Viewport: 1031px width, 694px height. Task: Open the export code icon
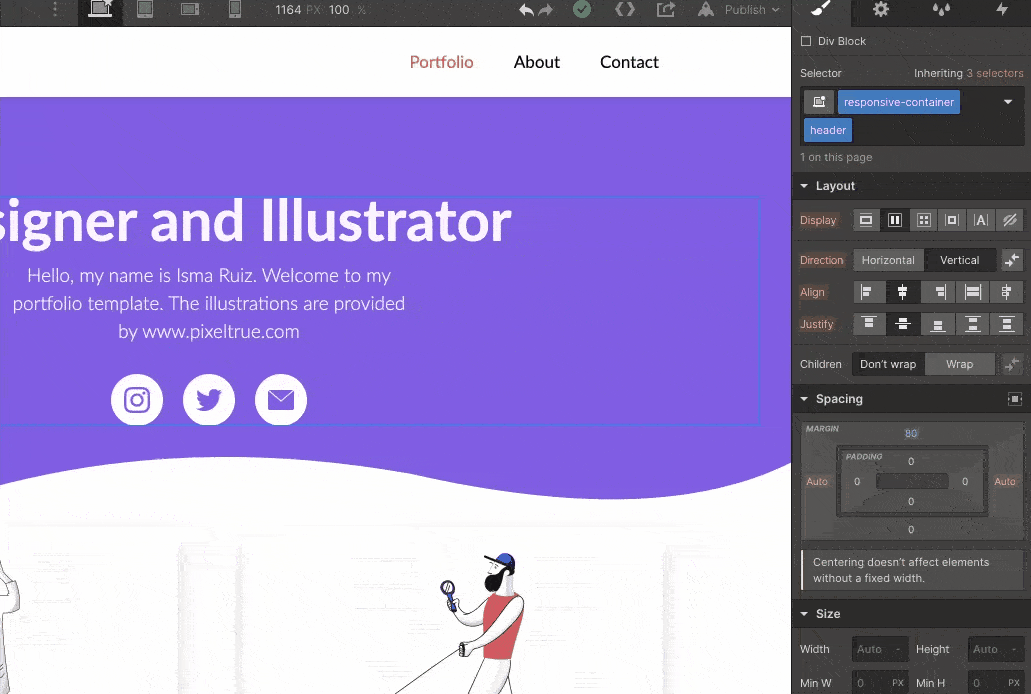click(x=625, y=9)
